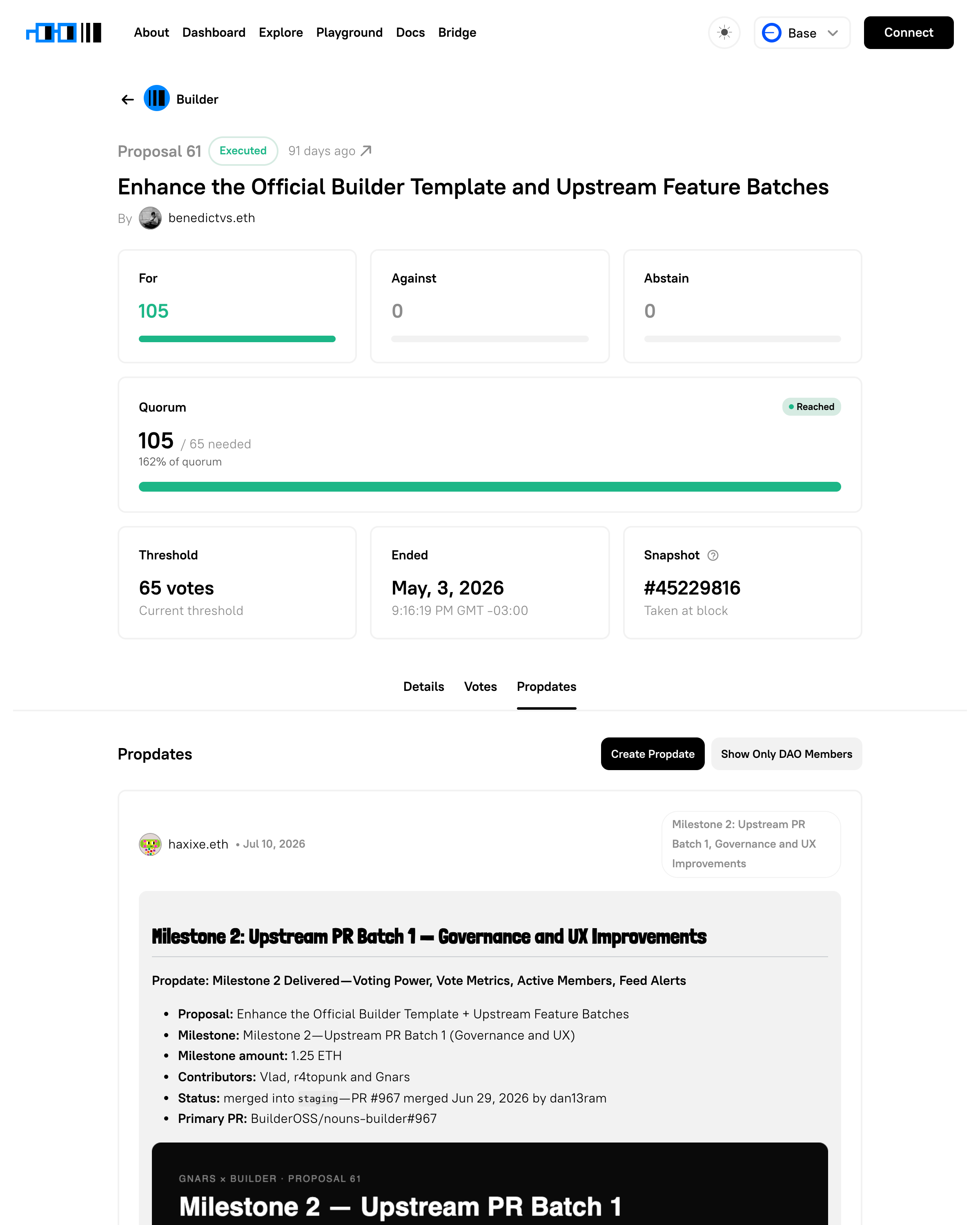Open the Playground nav menu item

[x=350, y=32]
